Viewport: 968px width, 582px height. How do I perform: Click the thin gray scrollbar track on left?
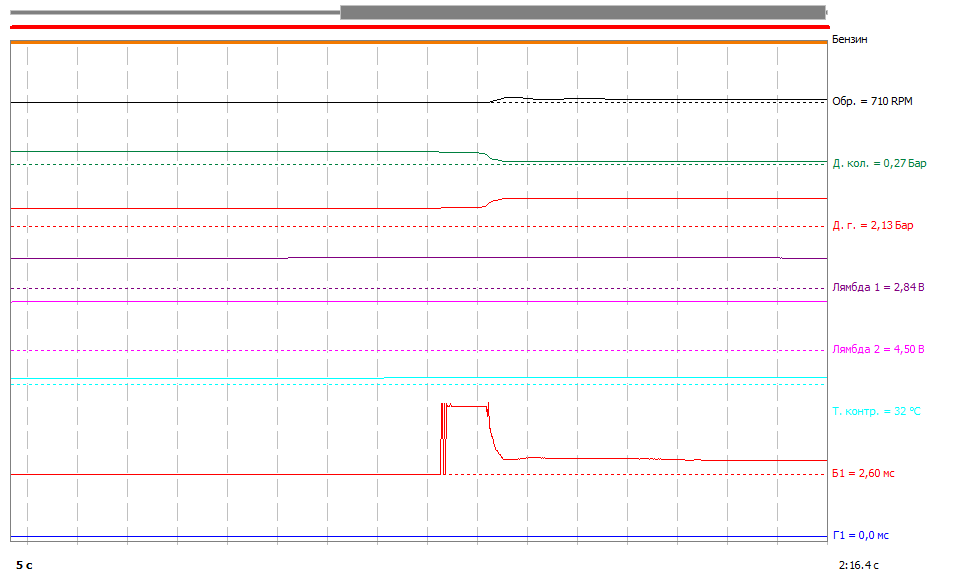click(175, 13)
